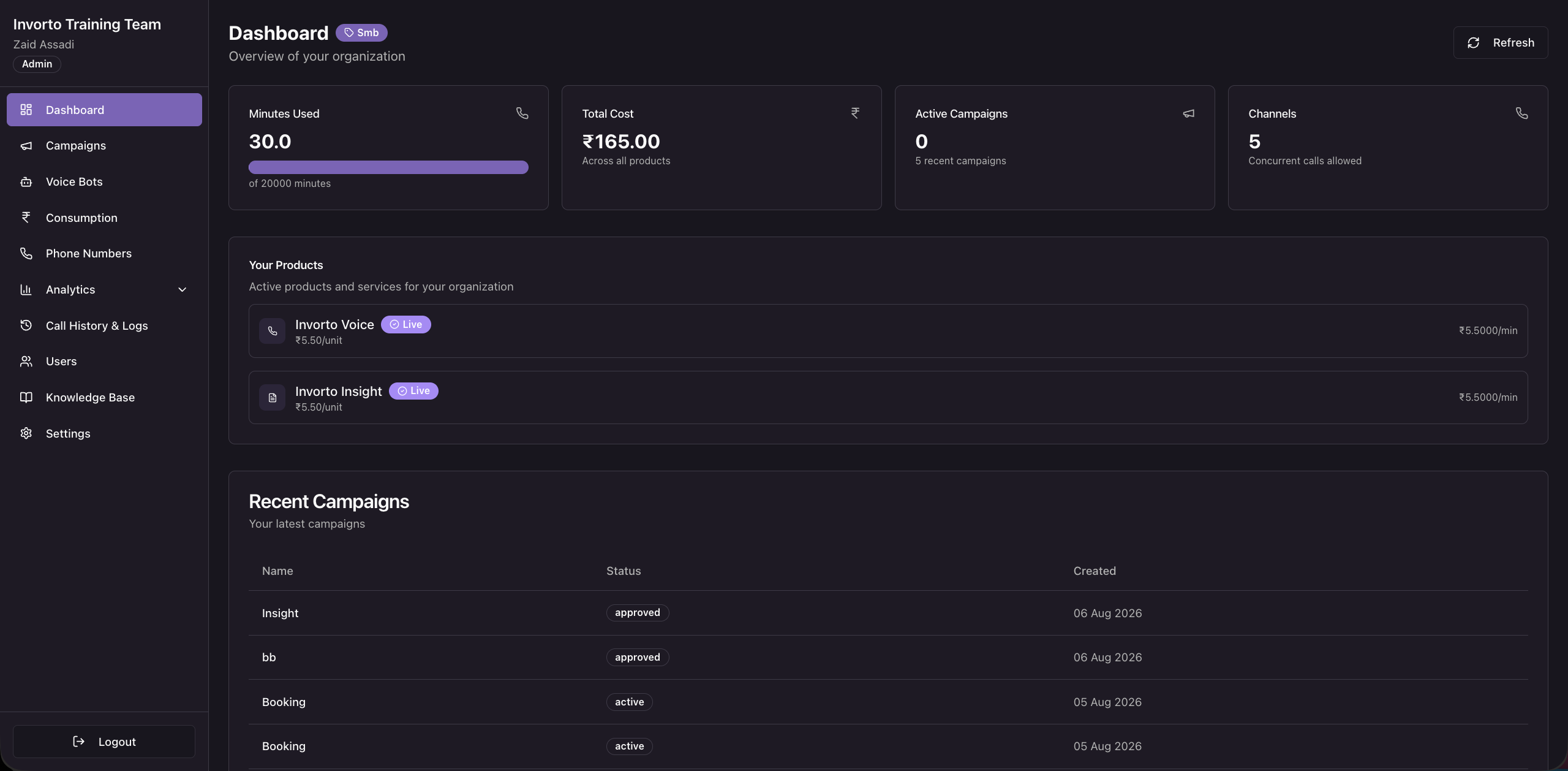Click the approved status in bb row
The height and width of the screenshot is (771, 1568).
click(638, 658)
